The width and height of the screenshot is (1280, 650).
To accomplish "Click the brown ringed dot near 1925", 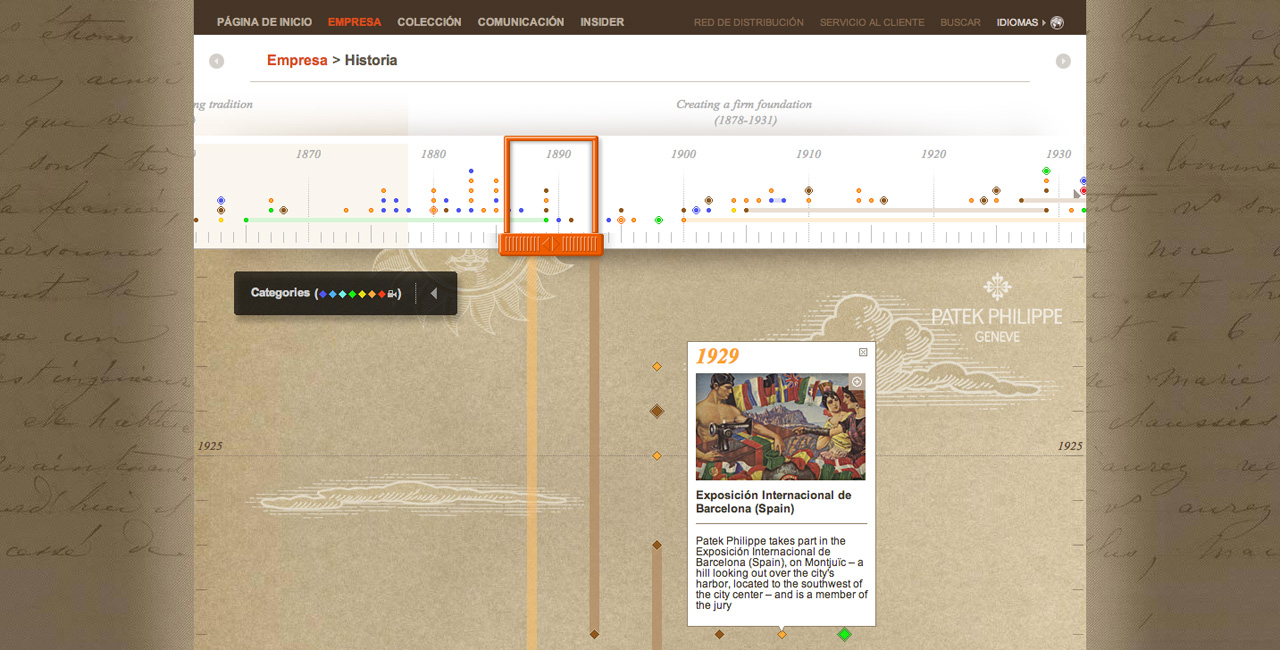I will pos(996,190).
